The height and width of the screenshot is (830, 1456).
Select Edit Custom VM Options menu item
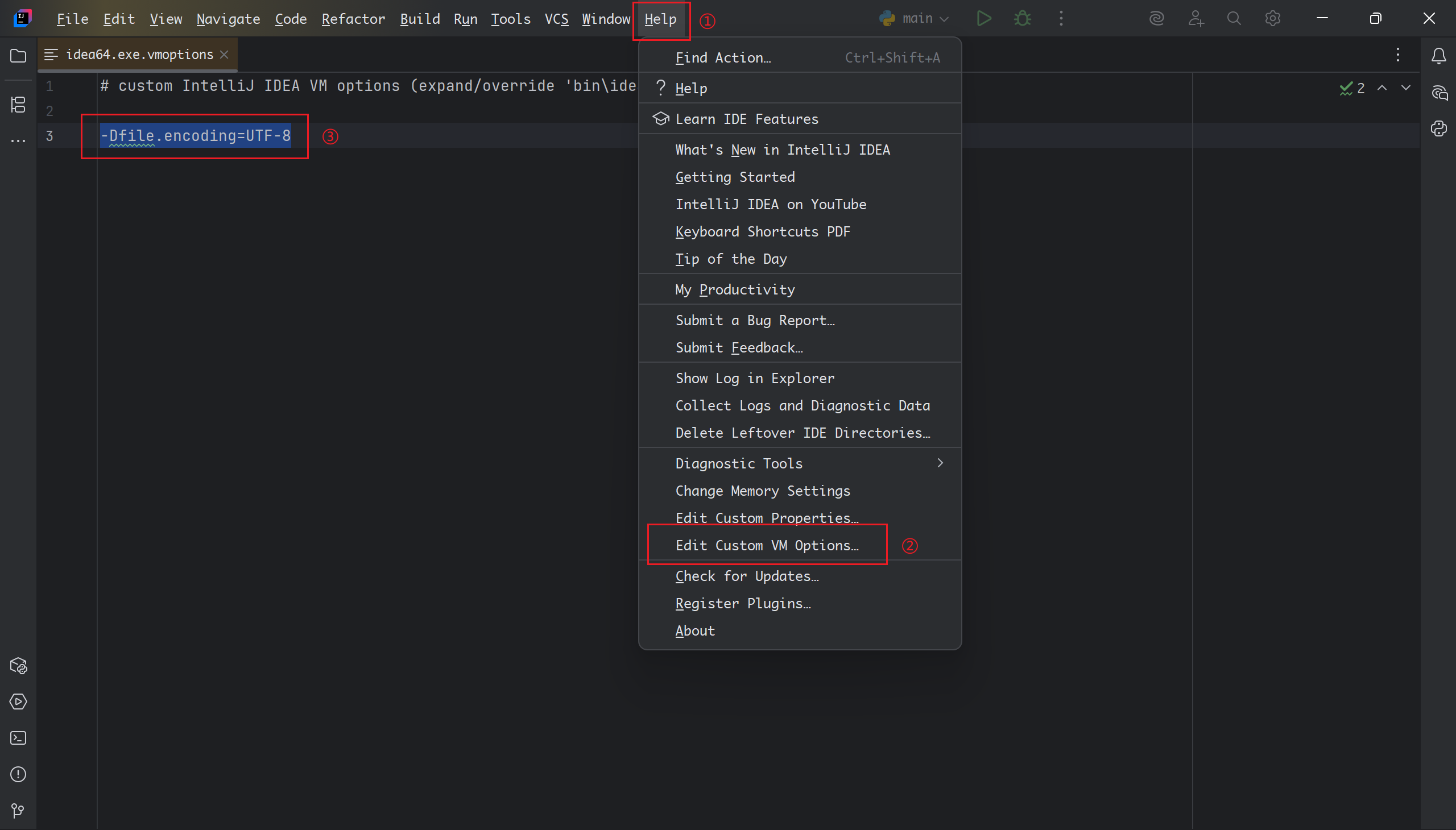[x=767, y=546]
